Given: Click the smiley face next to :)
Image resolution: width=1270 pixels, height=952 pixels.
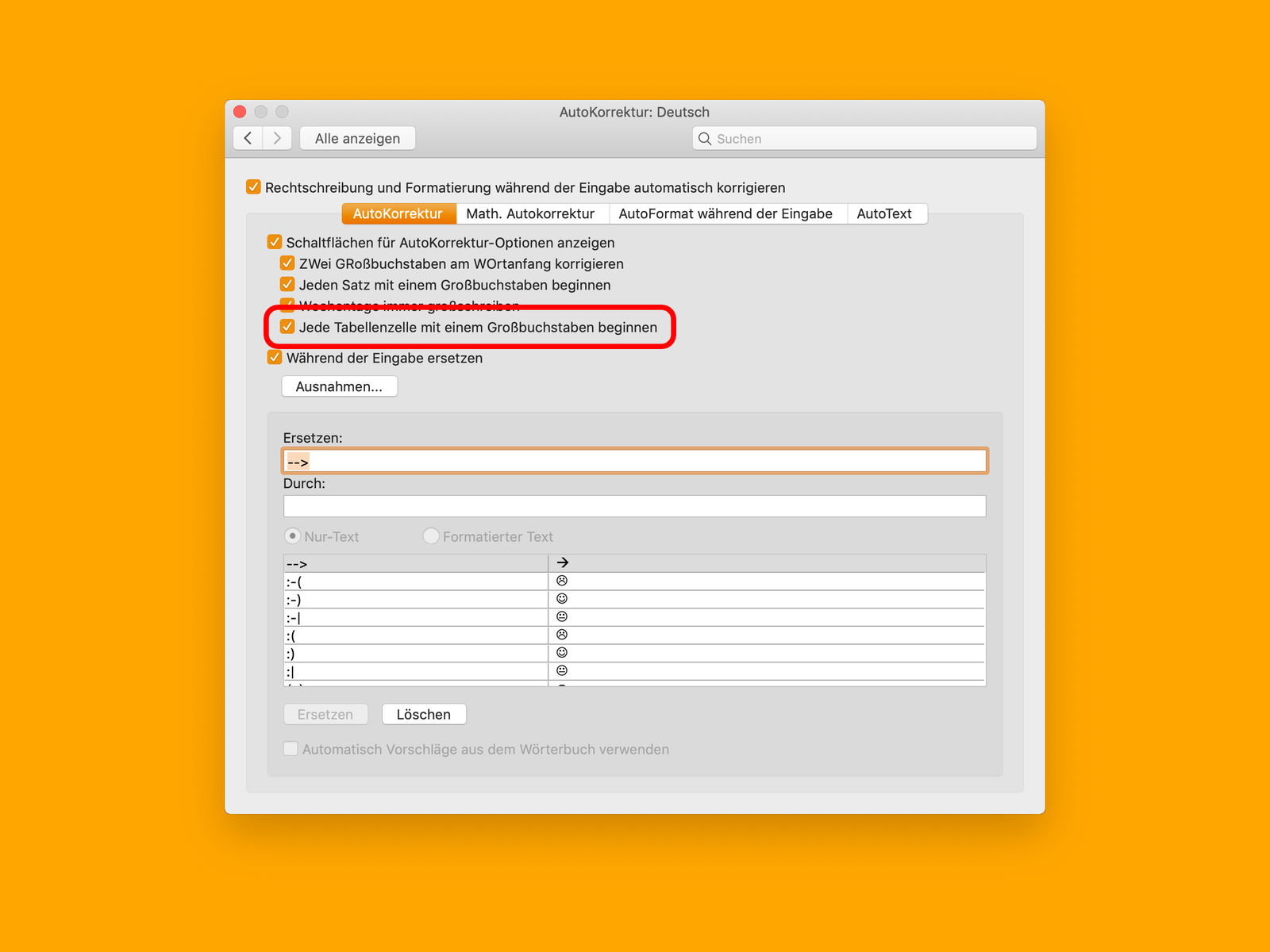Looking at the screenshot, I should [562, 652].
